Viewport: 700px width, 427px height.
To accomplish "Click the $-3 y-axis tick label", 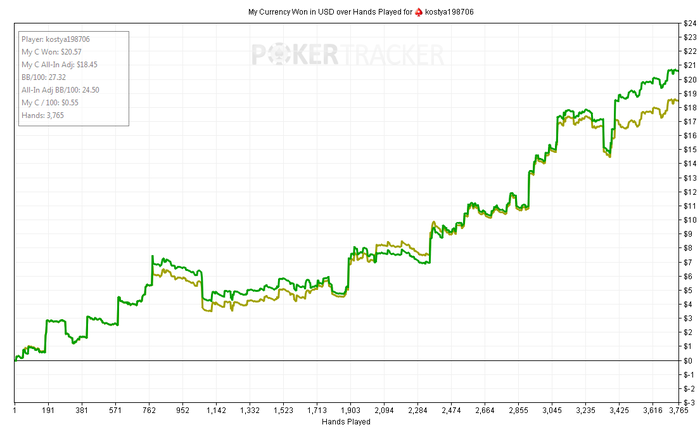I will [x=689, y=402].
